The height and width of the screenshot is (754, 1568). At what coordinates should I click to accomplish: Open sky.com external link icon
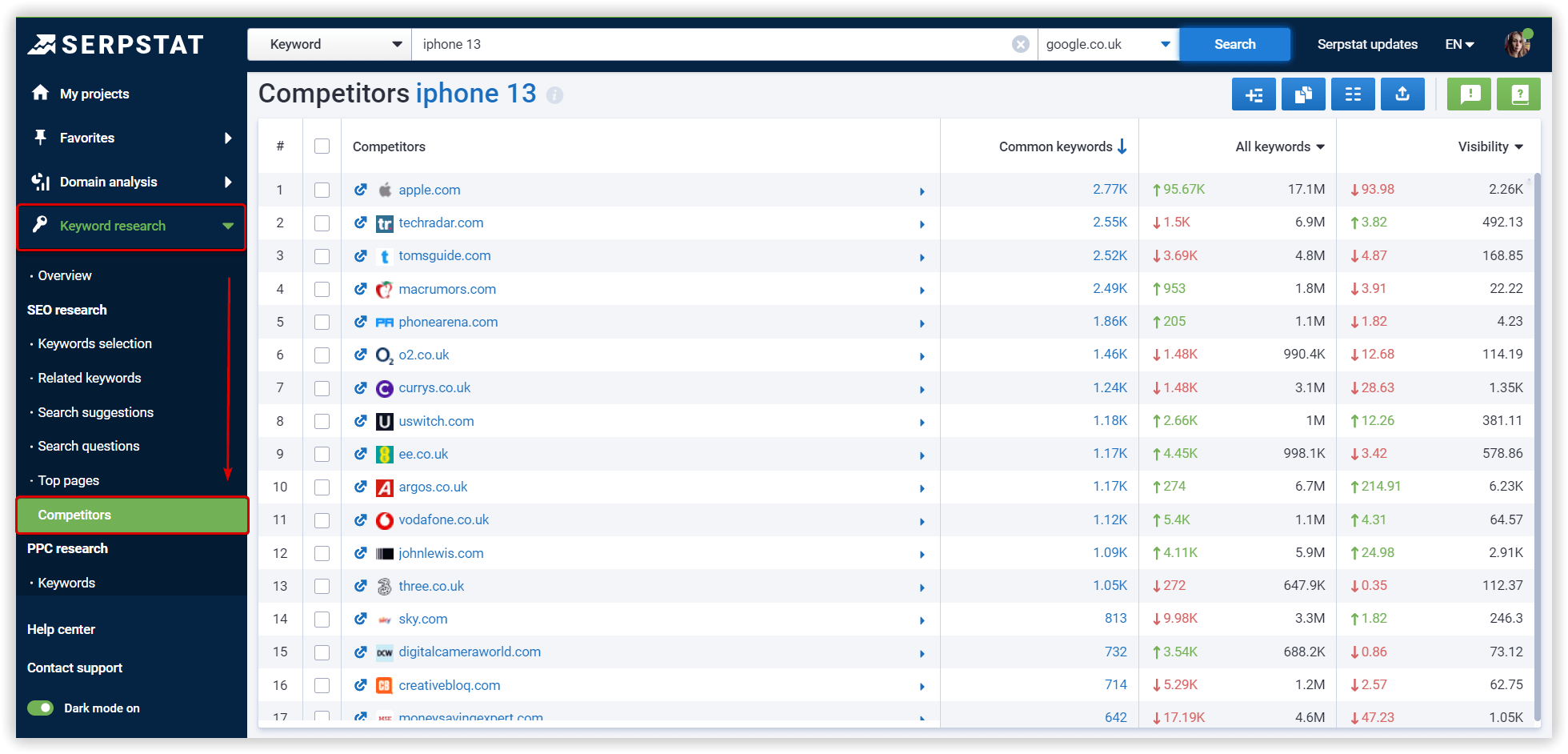coord(361,619)
